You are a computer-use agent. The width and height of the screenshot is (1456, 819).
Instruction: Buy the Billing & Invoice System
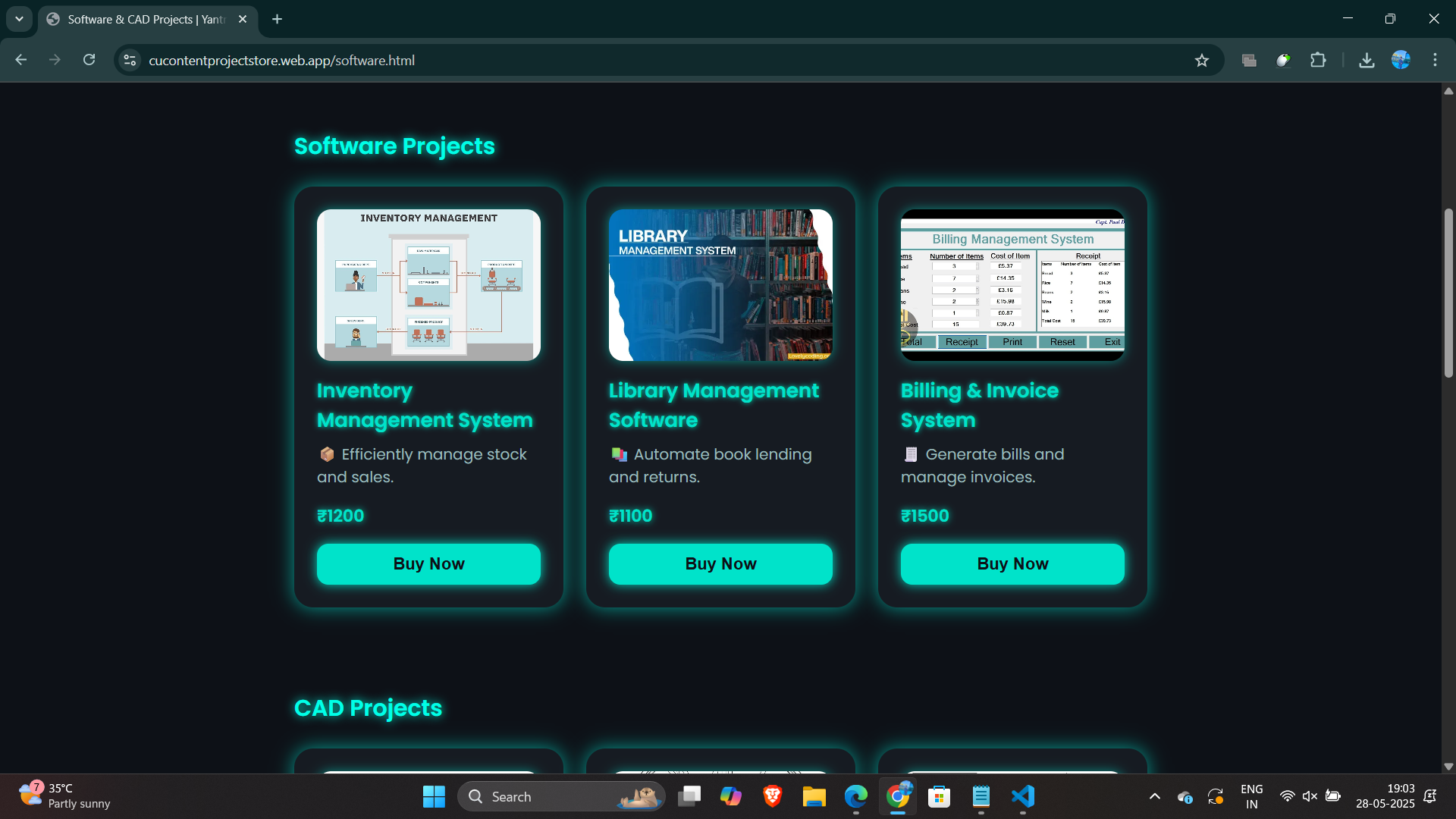pos(1012,564)
